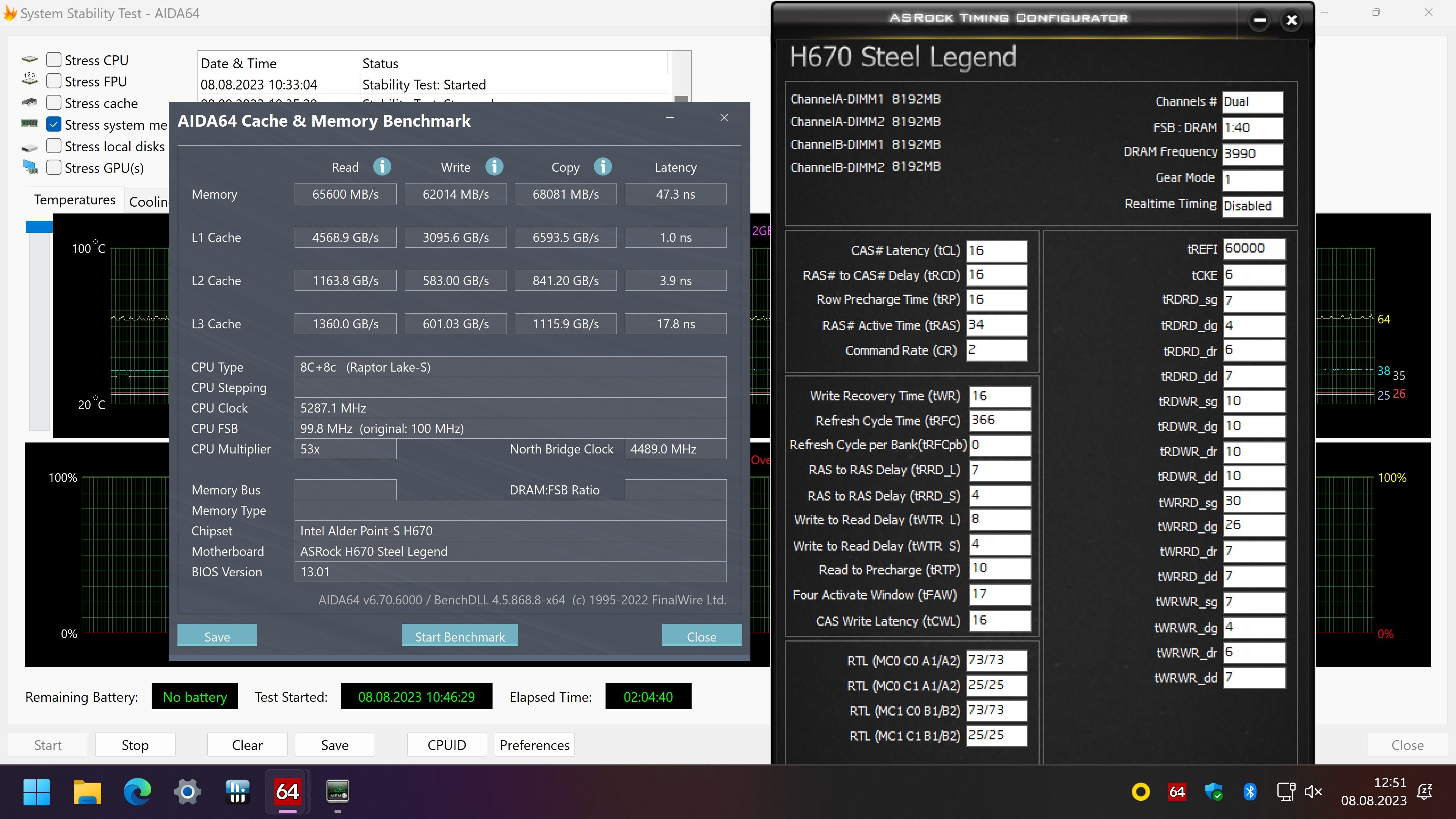Open Preferences in stability test
The image size is (1456, 819).
pos(535,745)
